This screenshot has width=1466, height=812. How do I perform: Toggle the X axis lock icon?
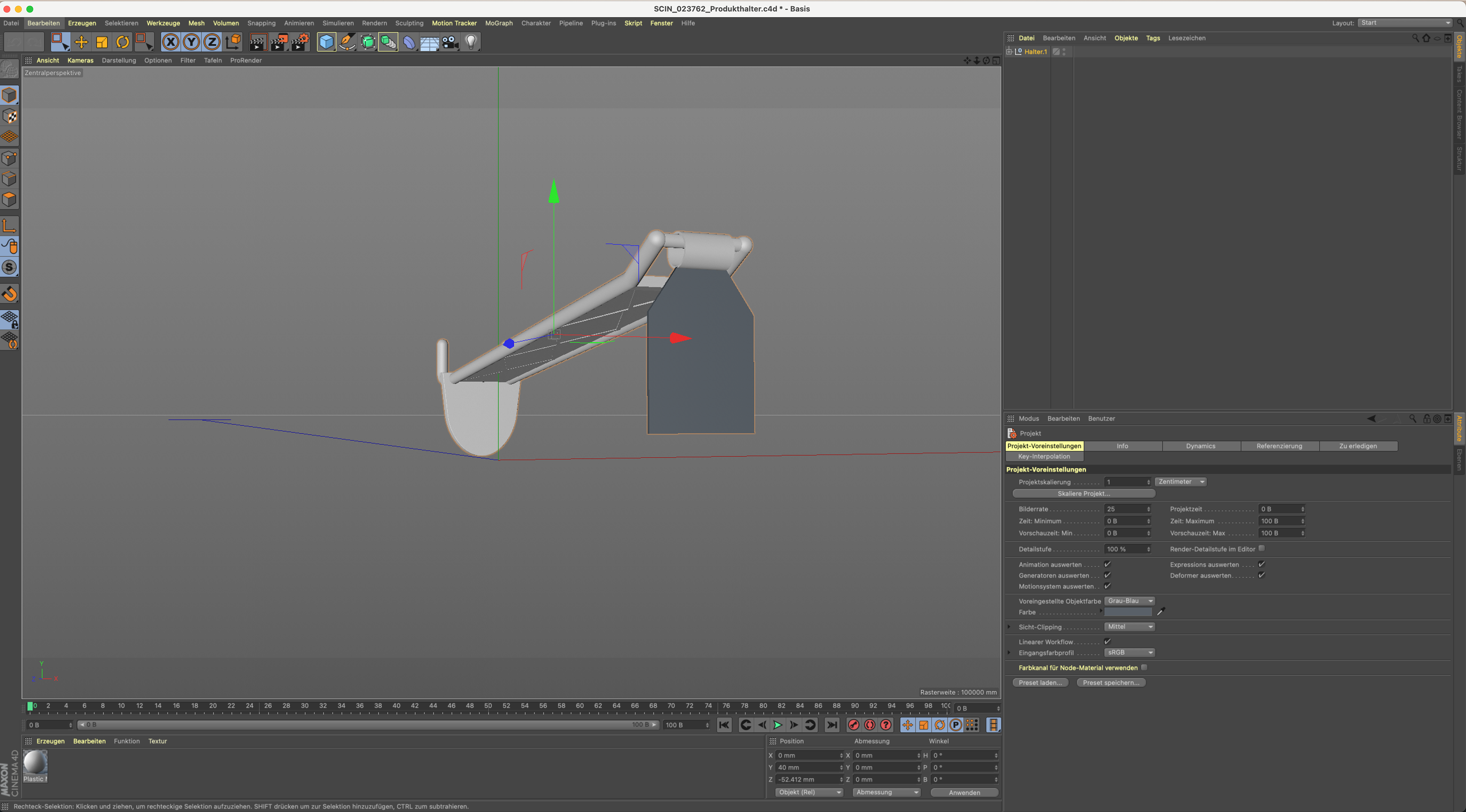[x=170, y=42]
